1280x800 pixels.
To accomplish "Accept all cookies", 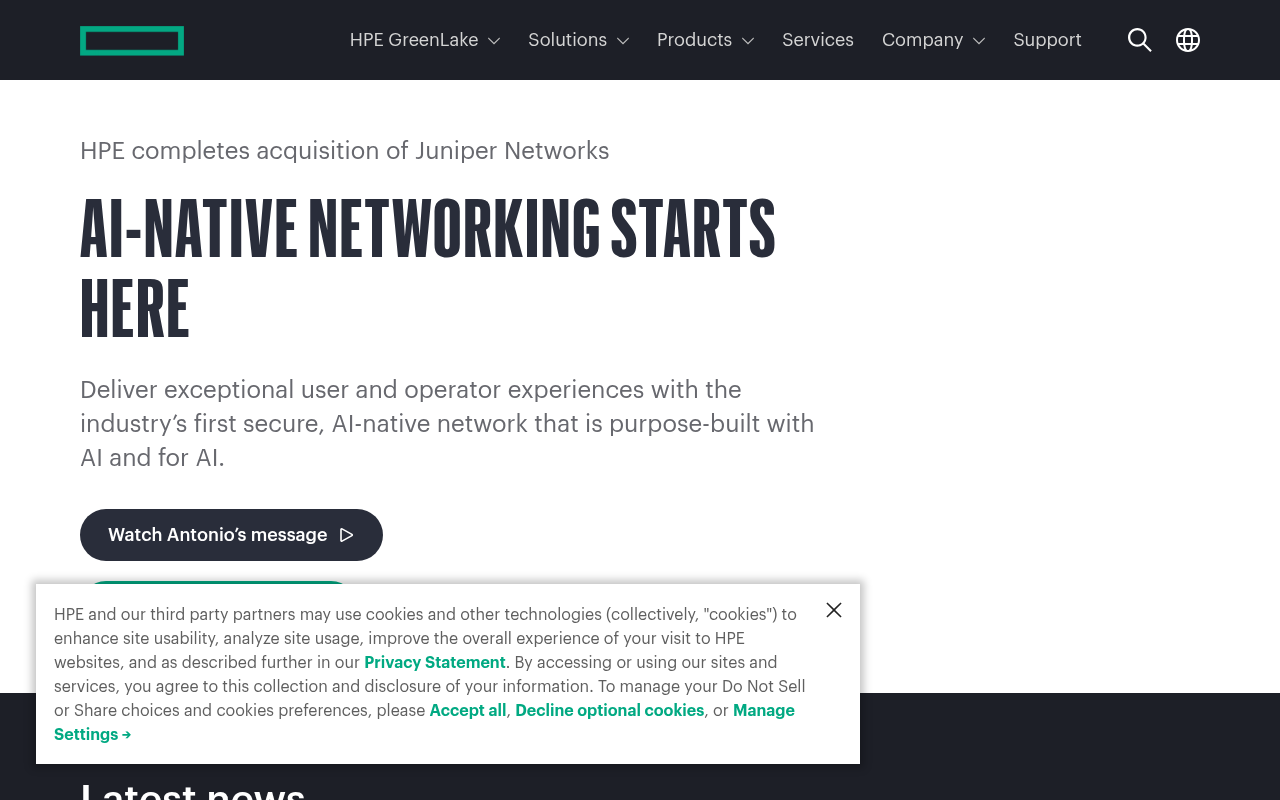I will pos(468,710).
